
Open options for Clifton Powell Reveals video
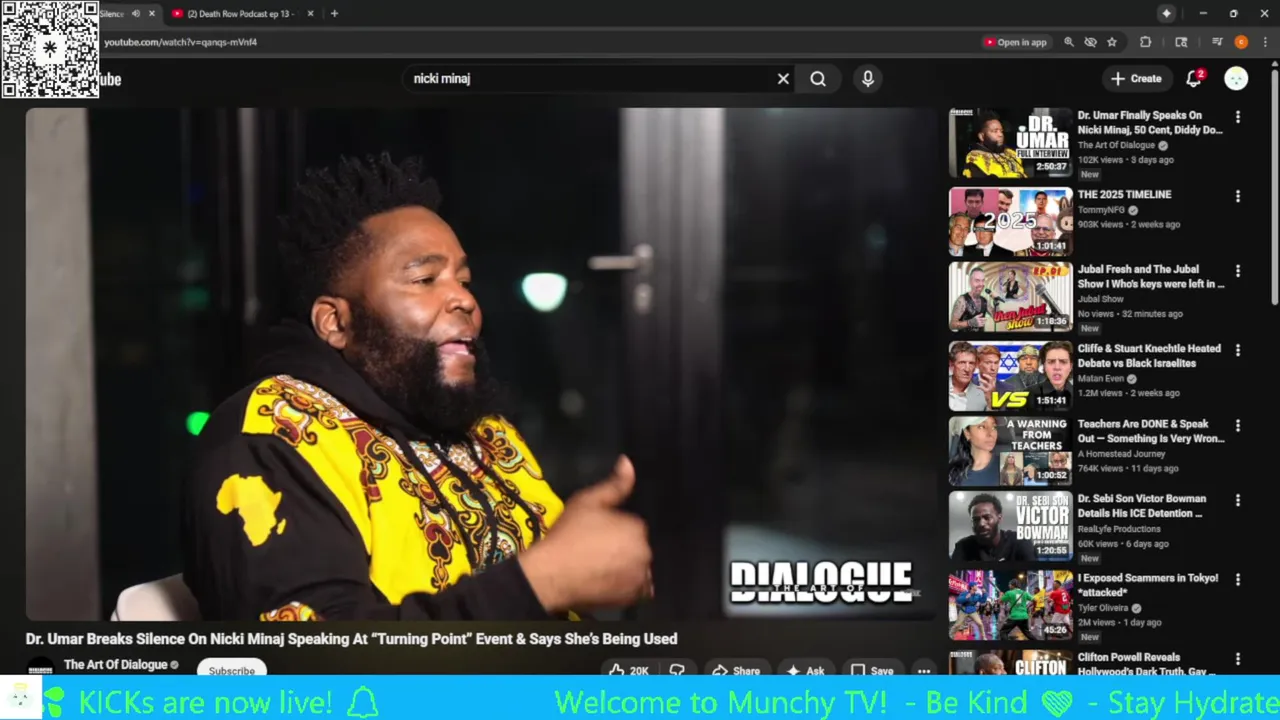[x=1238, y=659]
